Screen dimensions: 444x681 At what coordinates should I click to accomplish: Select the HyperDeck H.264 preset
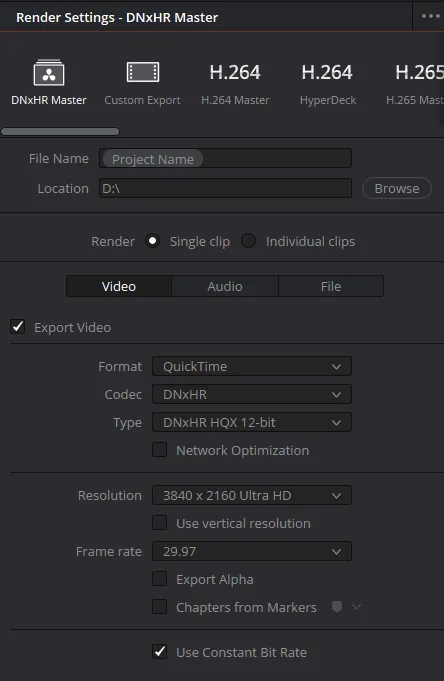pyautogui.click(x=327, y=83)
